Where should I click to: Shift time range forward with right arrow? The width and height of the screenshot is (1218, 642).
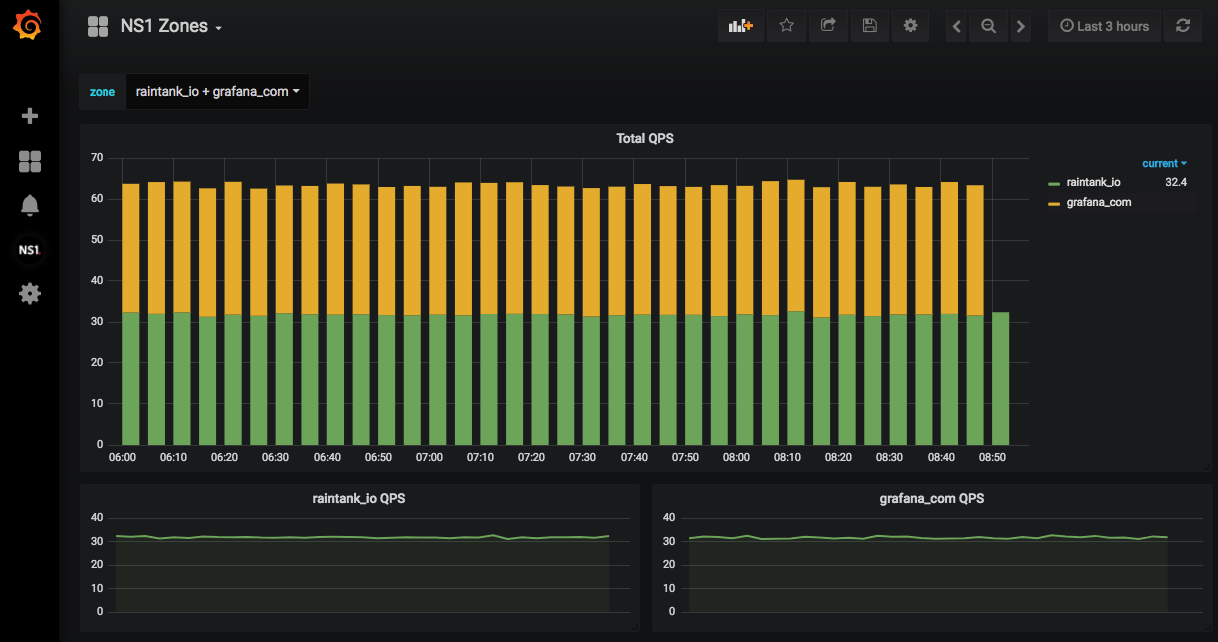[x=1020, y=27]
